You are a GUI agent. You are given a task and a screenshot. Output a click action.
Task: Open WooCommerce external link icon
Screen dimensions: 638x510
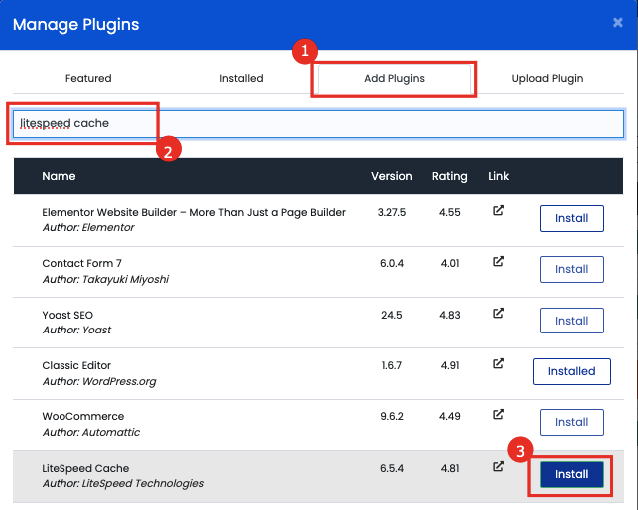click(x=498, y=414)
